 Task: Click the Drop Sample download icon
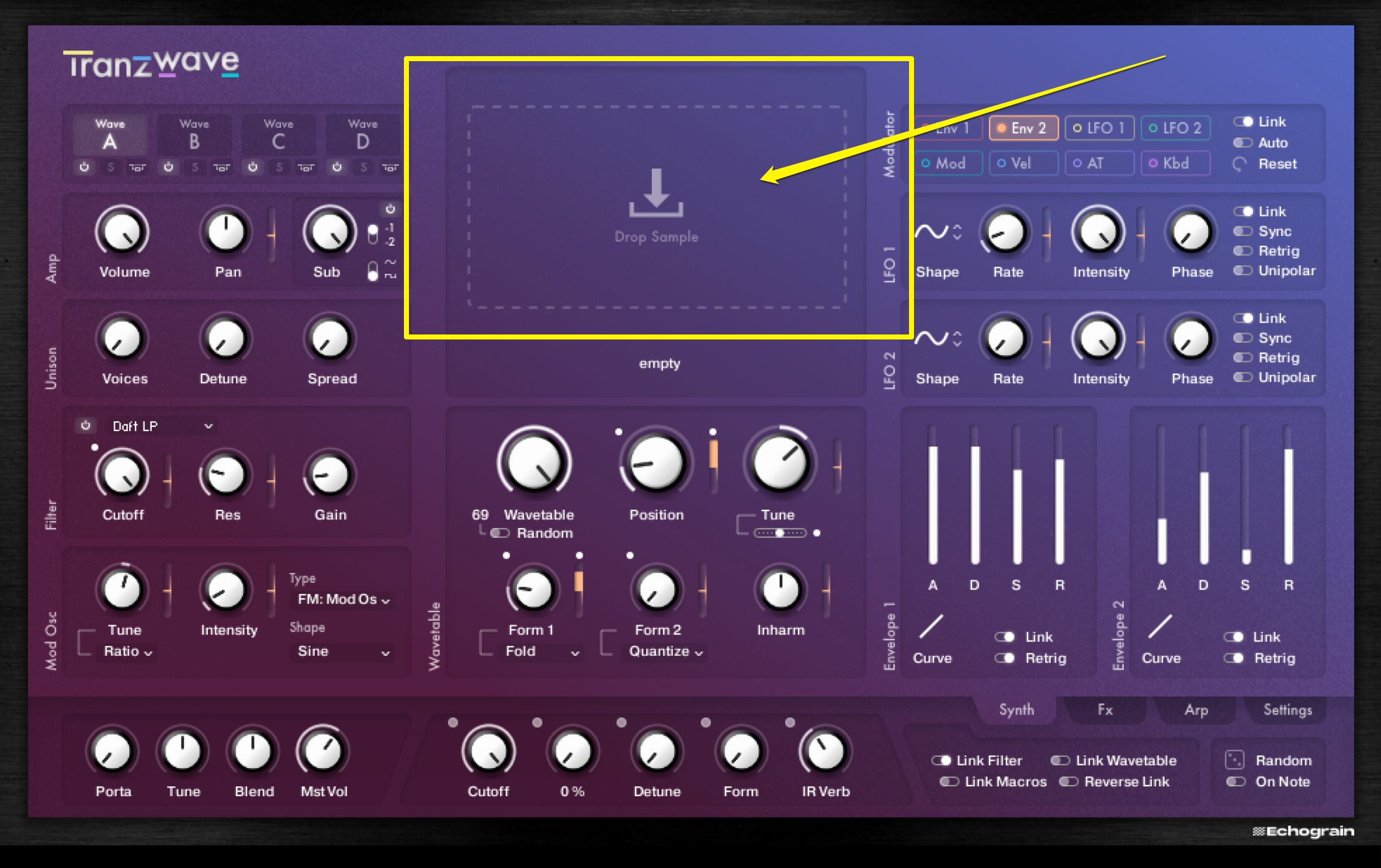(x=656, y=193)
